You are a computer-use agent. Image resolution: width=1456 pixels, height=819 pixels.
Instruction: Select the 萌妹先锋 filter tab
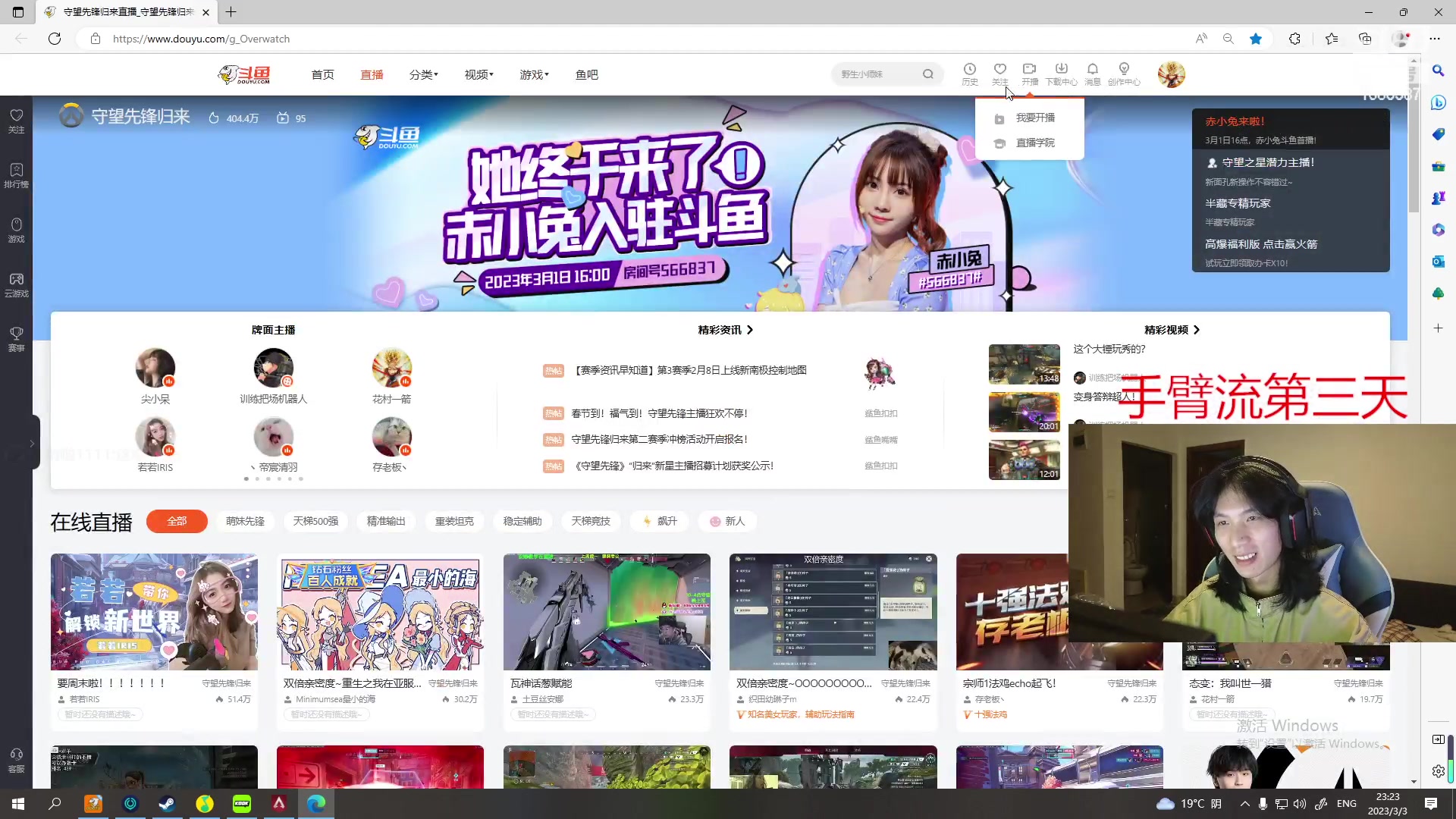click(245, 521)
